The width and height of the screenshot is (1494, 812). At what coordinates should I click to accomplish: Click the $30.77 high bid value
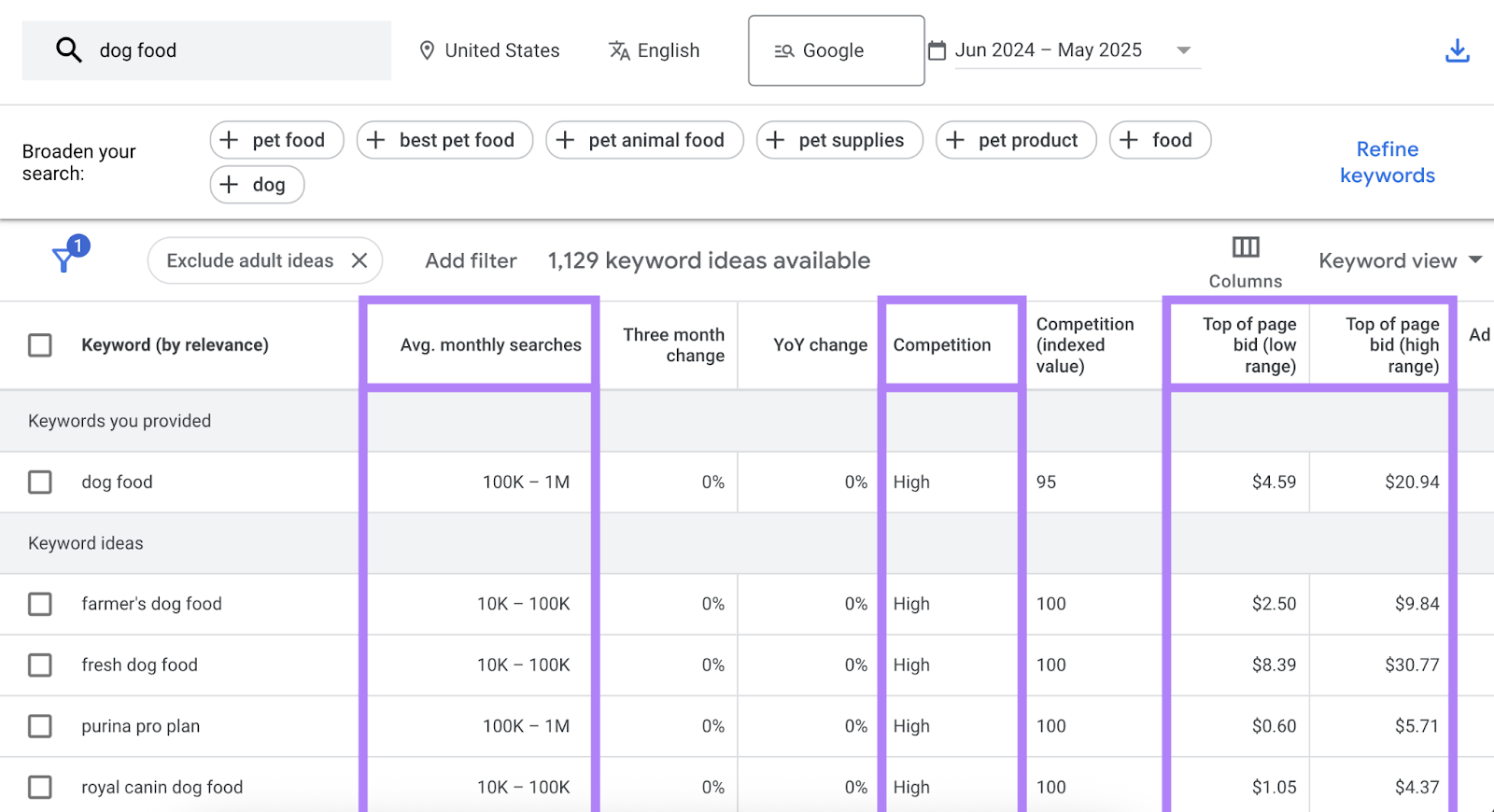(1412, 665)
